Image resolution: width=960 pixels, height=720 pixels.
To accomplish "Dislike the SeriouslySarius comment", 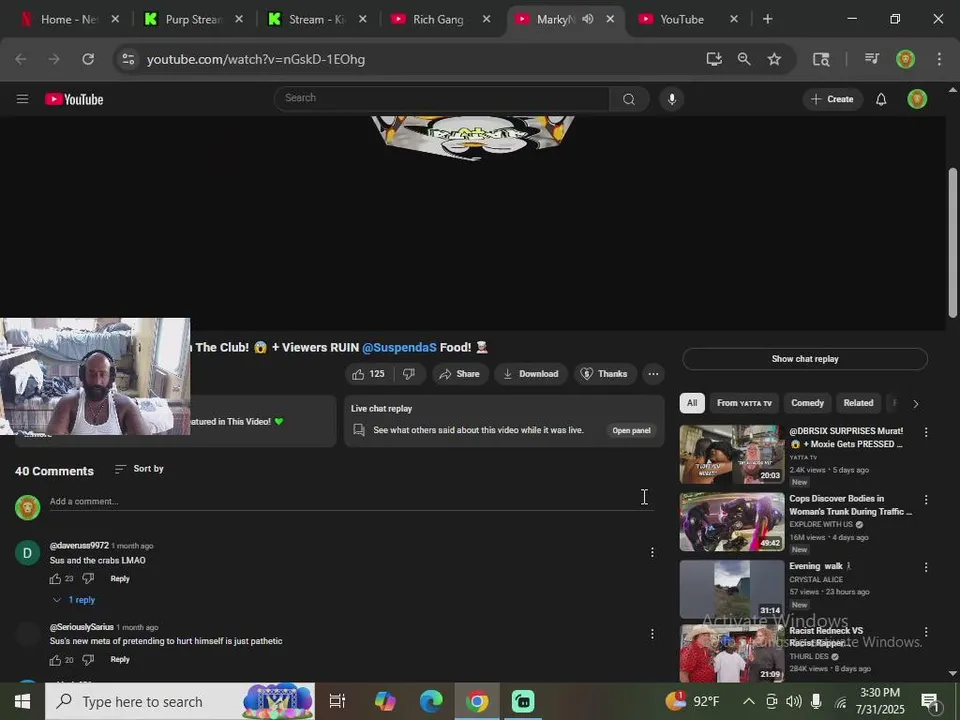I will coord(88,659).
